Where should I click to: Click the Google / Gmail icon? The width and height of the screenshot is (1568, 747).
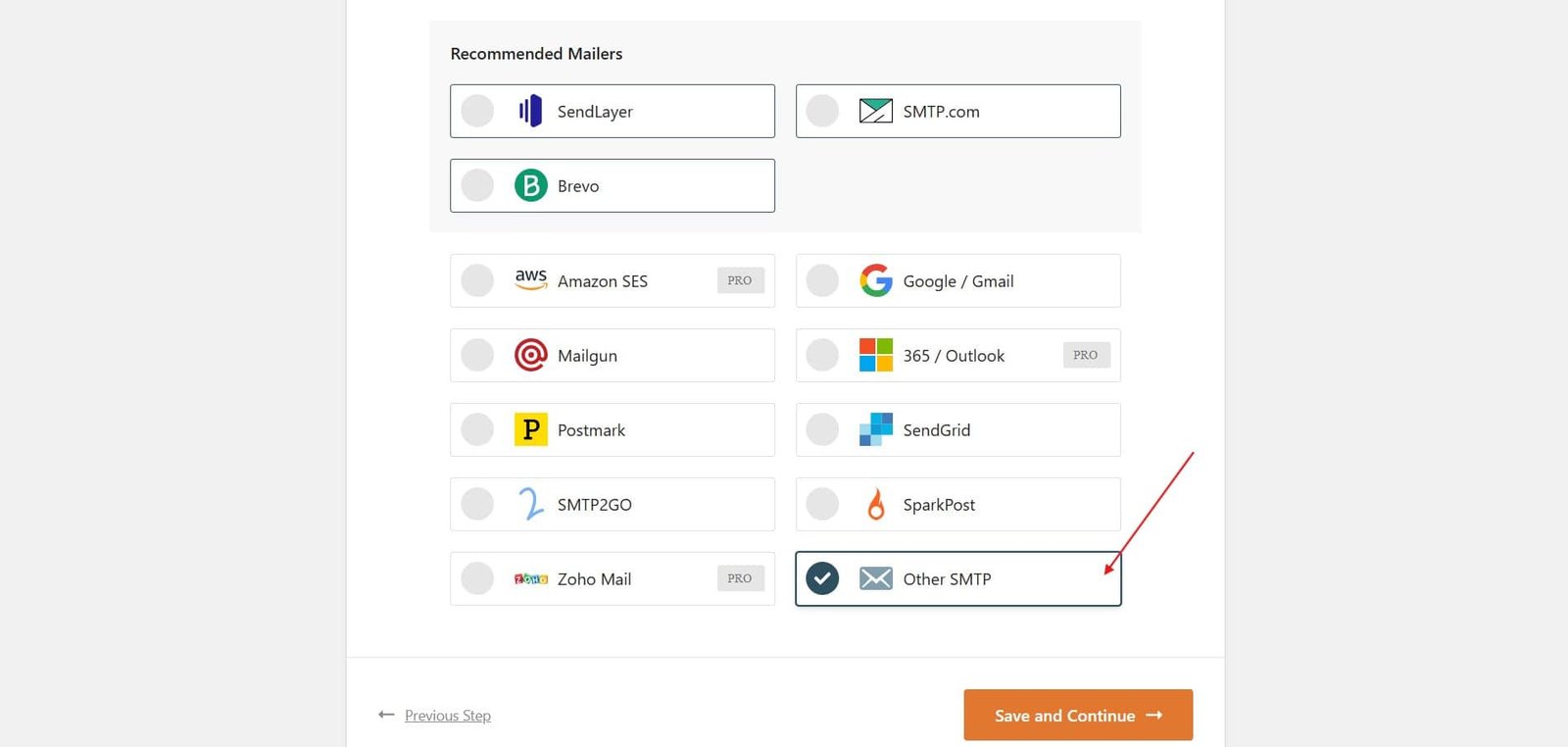coord(875,280)
